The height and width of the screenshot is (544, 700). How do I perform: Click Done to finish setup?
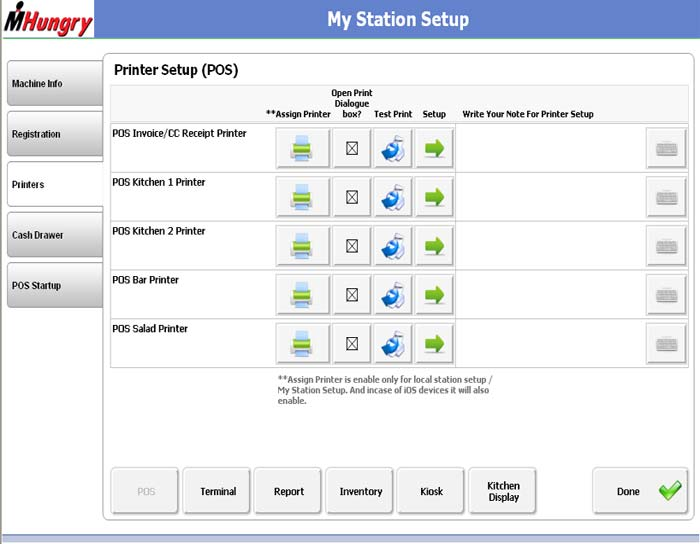(640, 491)
